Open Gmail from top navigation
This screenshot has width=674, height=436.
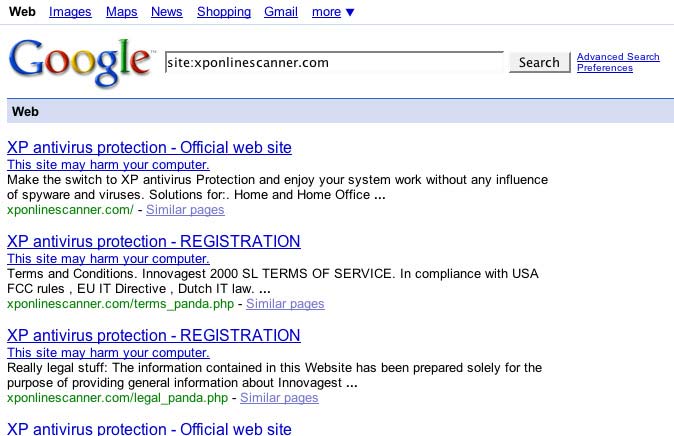coord(281,12)
